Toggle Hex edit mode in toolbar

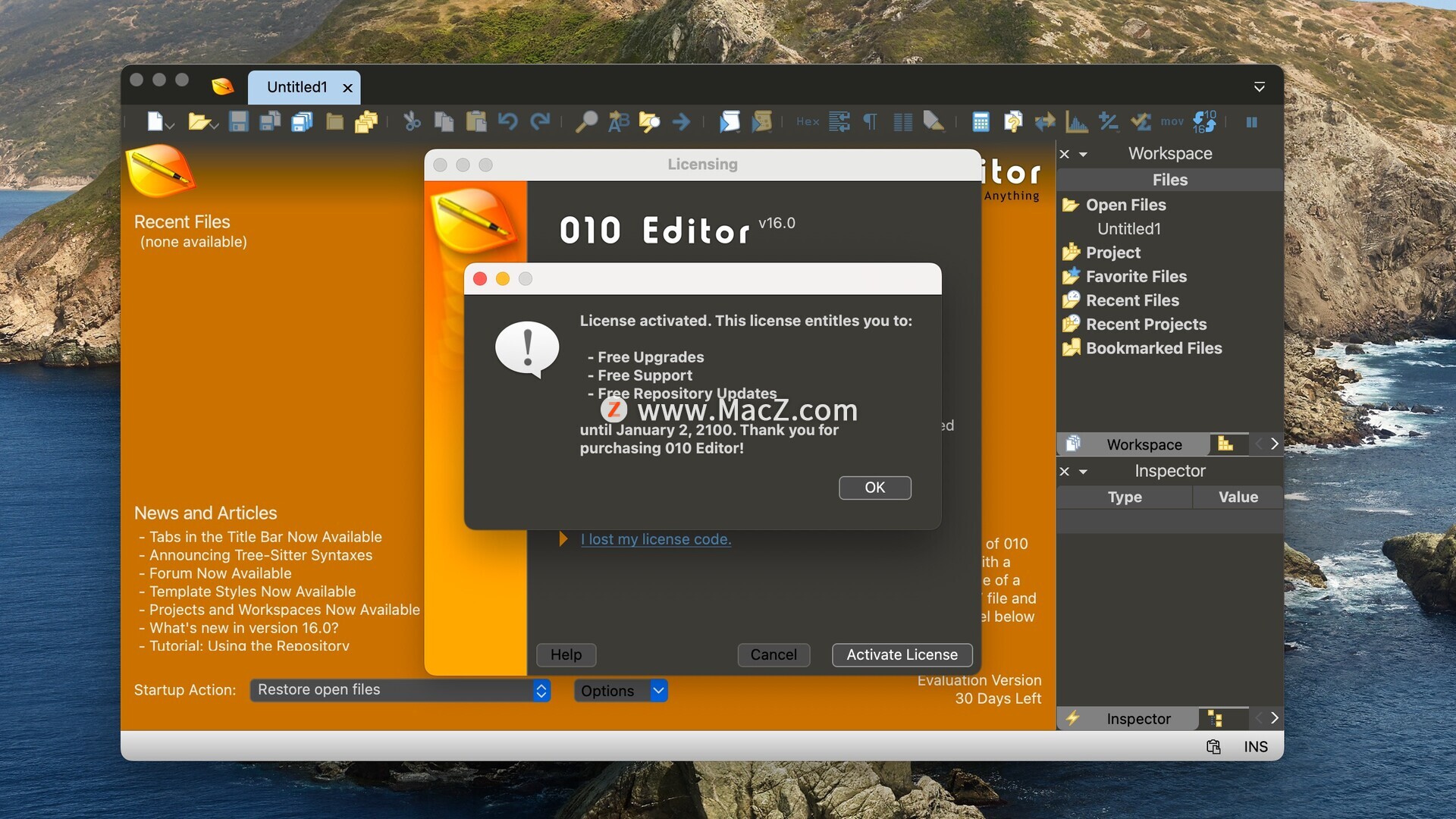tap(808, 121)
